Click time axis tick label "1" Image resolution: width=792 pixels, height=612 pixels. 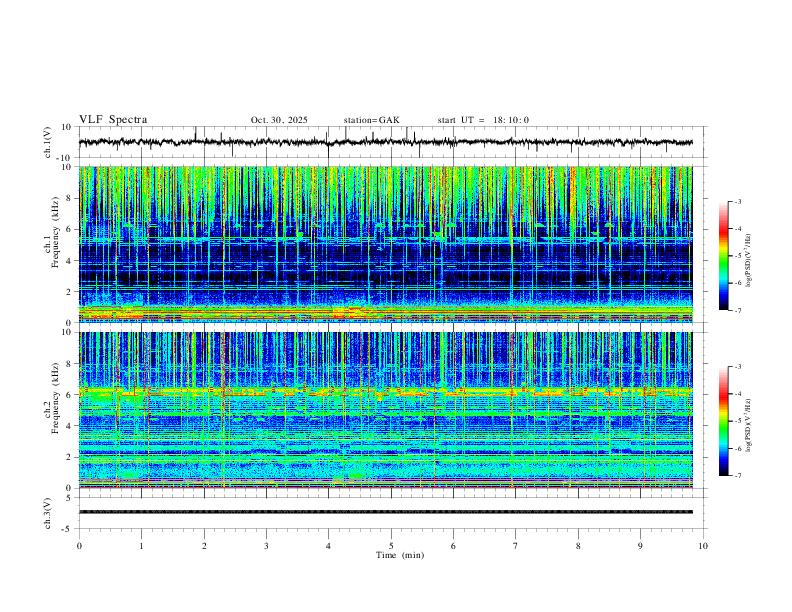(x=141, y=546)
